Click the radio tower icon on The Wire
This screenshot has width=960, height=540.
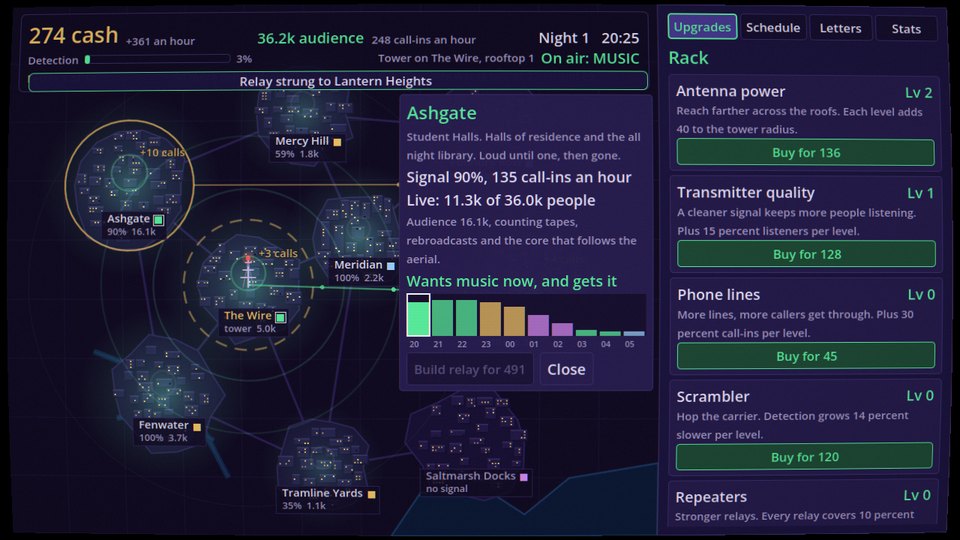point(248,271)
